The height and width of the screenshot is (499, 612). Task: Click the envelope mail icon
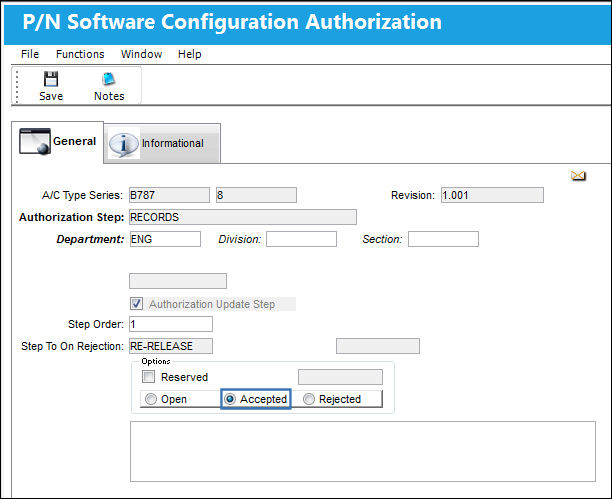[578, 176]
